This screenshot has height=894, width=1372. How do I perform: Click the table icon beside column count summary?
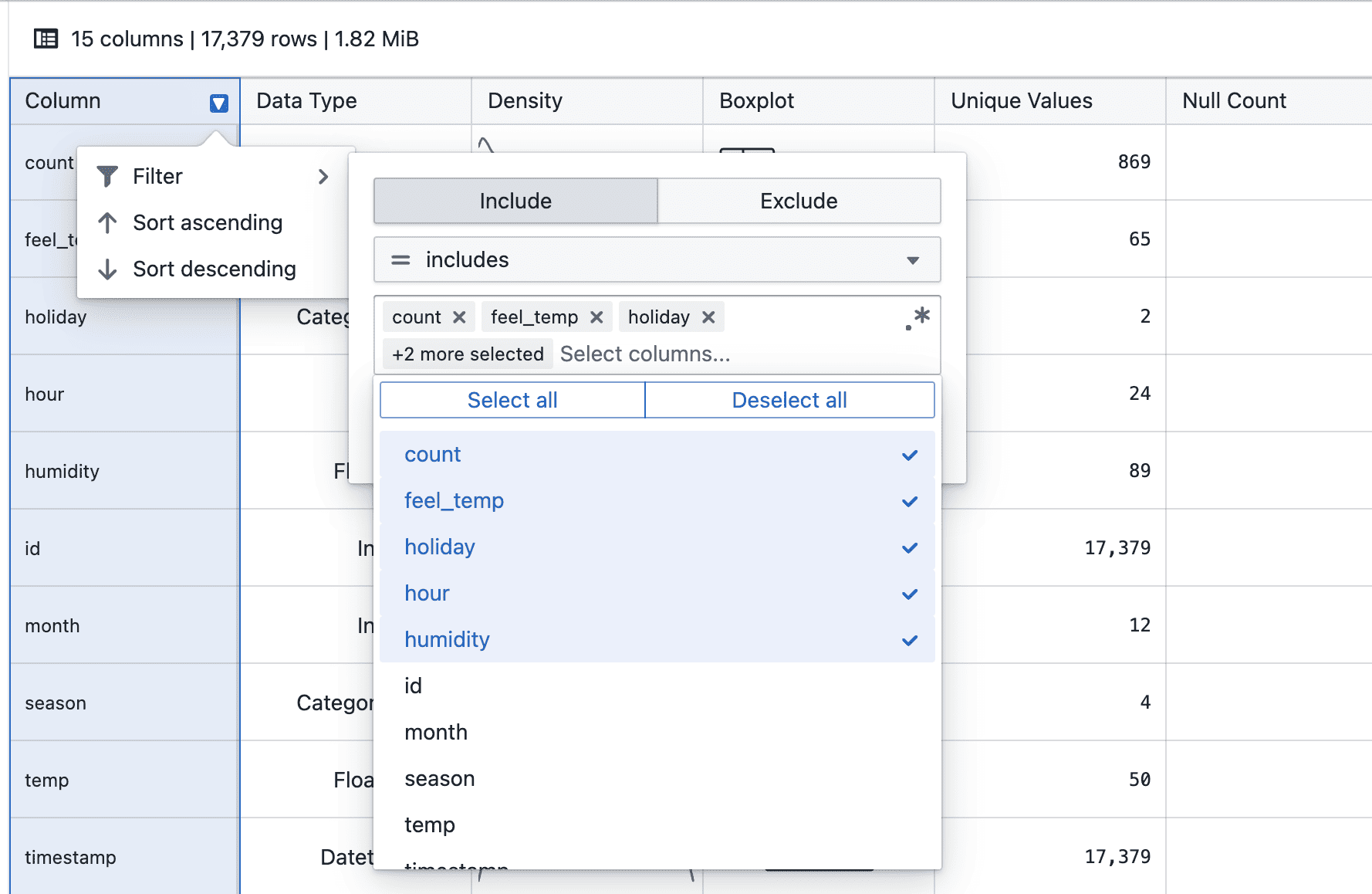(46, 39)
